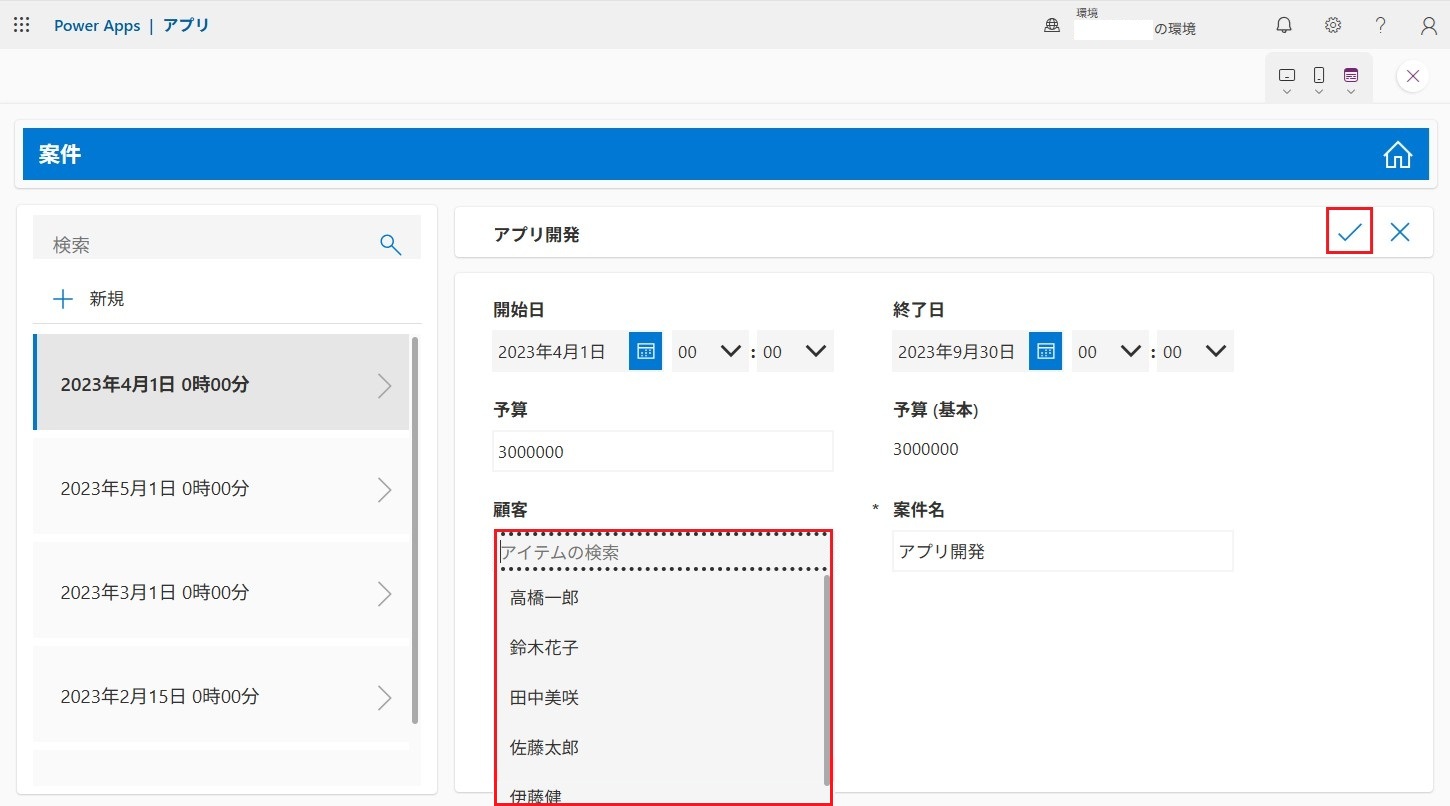The width and height of the screenshot is (1450, 806).
Task: Click the customer list scrollbar
Action: (x=826, y=680)
